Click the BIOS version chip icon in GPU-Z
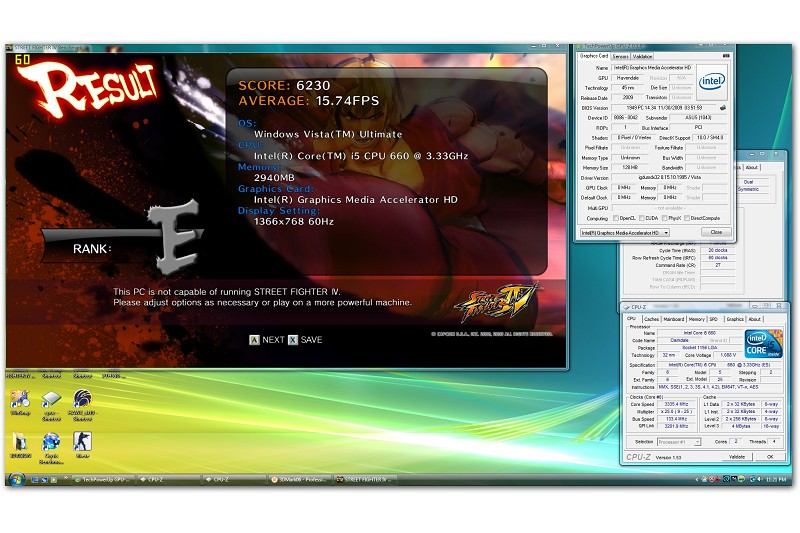 [x=722, y=108]
